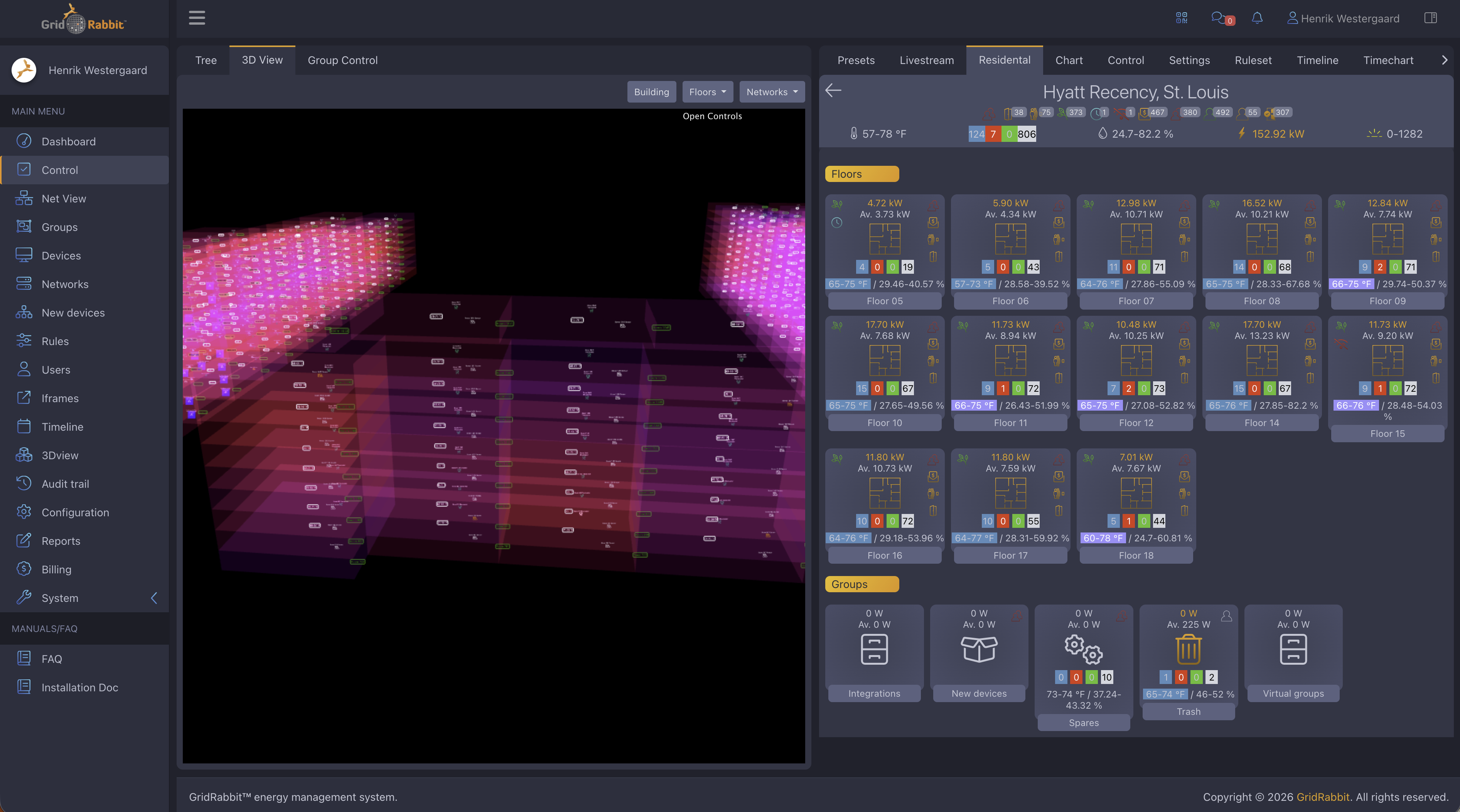
Task: Click the leaf eco icon on Floor 10 card
Action: [x=836, y=325]
